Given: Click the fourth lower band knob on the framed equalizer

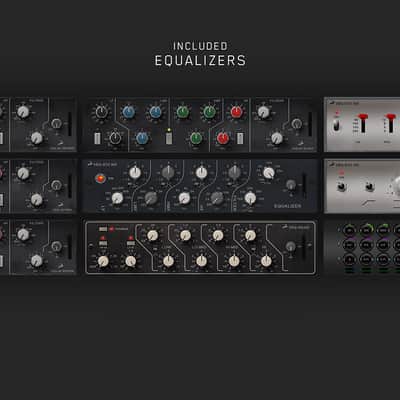Looking at the screenshot, I should pyautogui.click(x=266, y=261).
